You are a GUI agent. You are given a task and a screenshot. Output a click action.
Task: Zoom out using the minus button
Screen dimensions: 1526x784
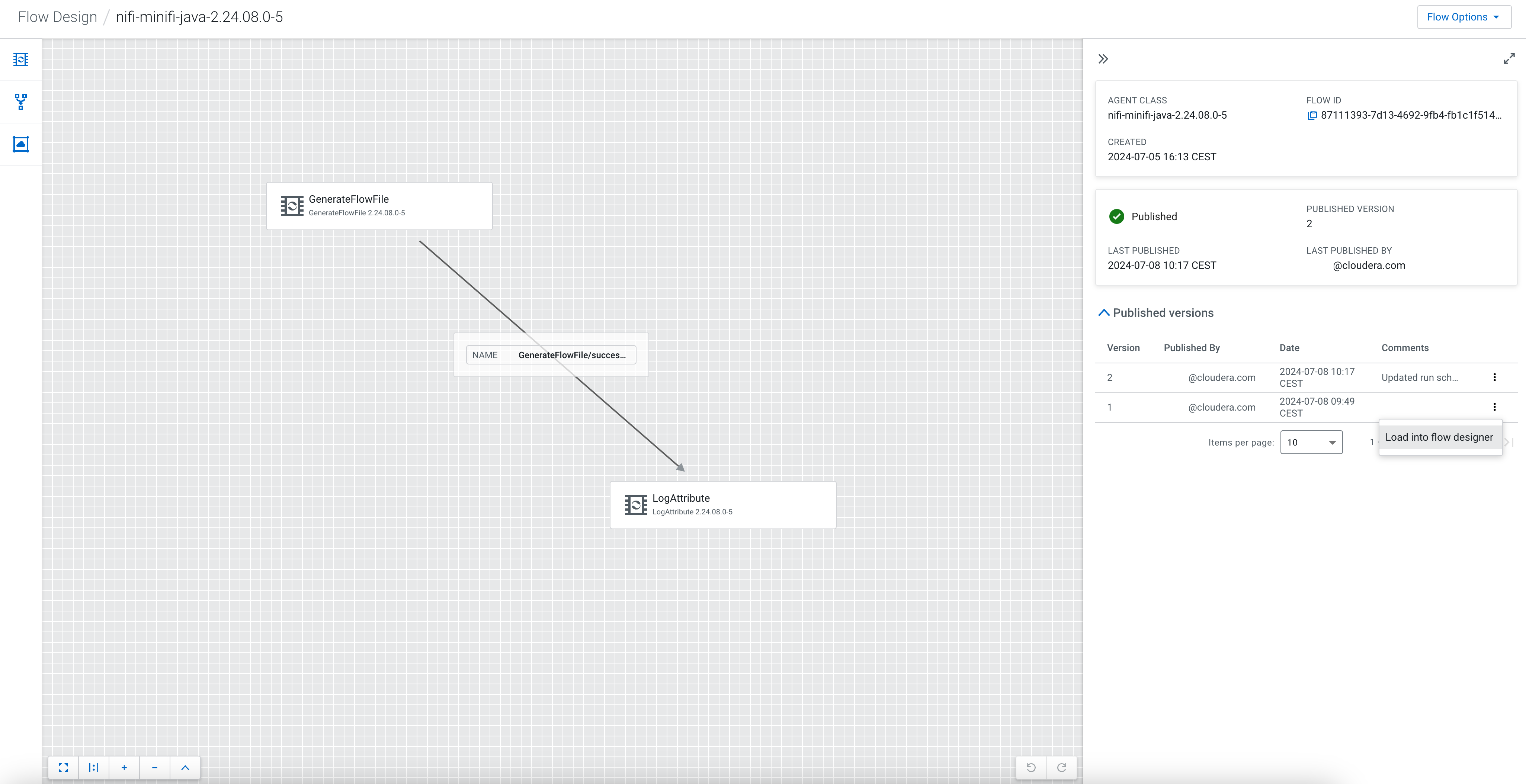coord(155,767)
